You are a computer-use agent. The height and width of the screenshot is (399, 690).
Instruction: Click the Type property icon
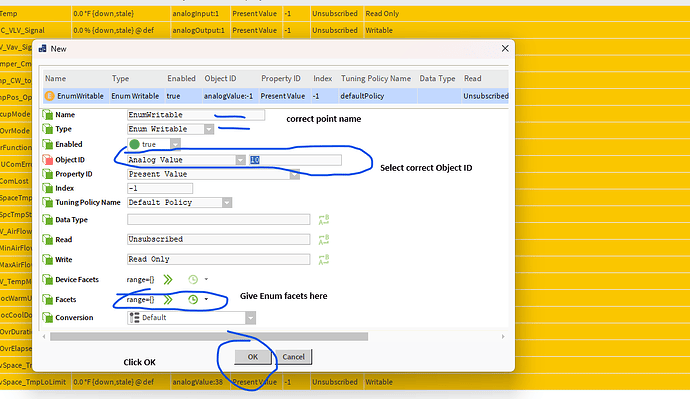click(48, 129)
